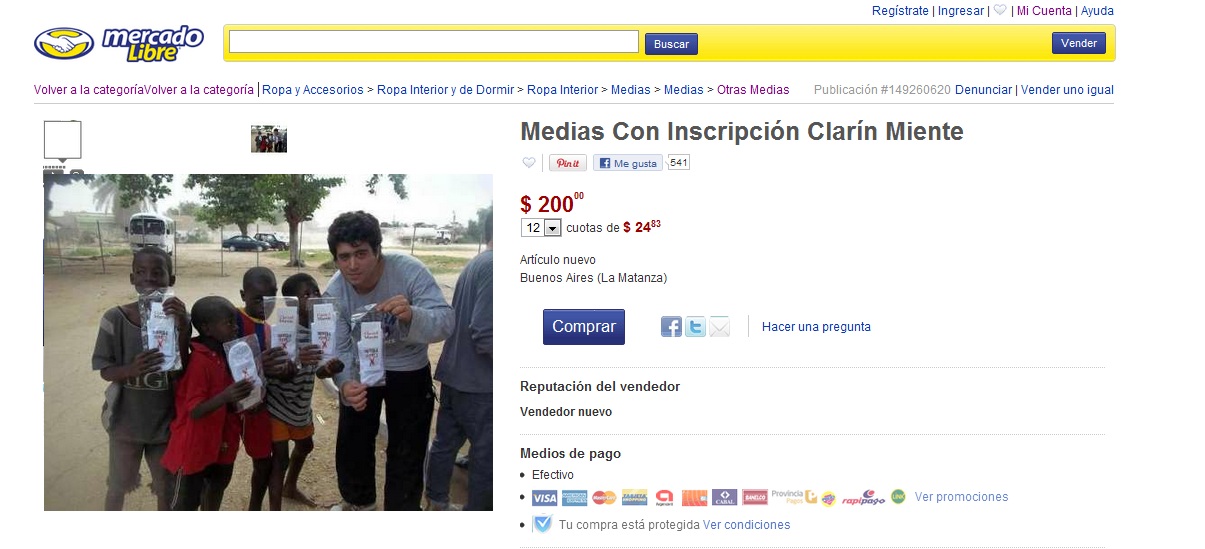Select the small product photo thumbnail

(x=269, y=139)
